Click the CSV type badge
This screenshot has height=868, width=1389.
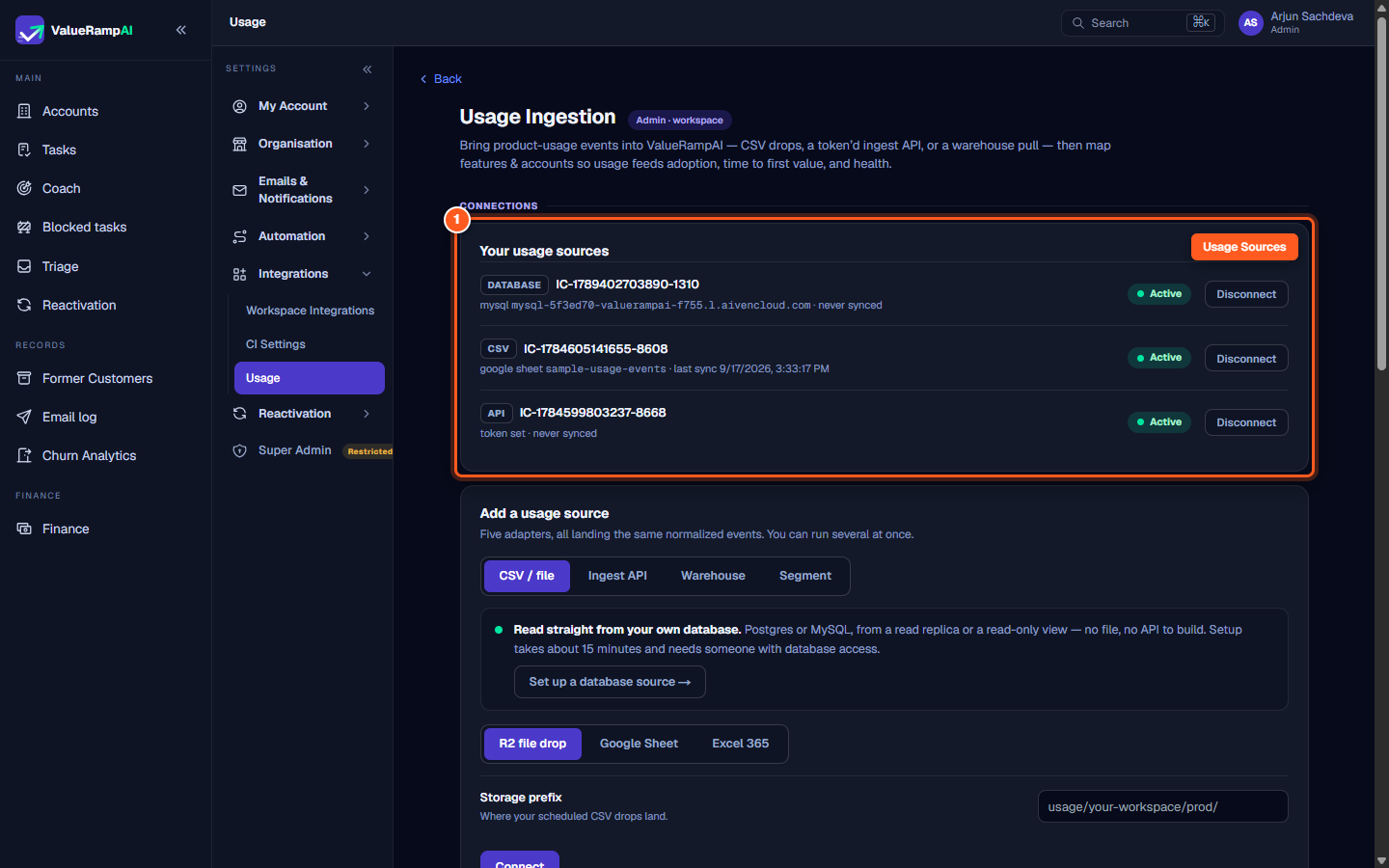point(498,349)
